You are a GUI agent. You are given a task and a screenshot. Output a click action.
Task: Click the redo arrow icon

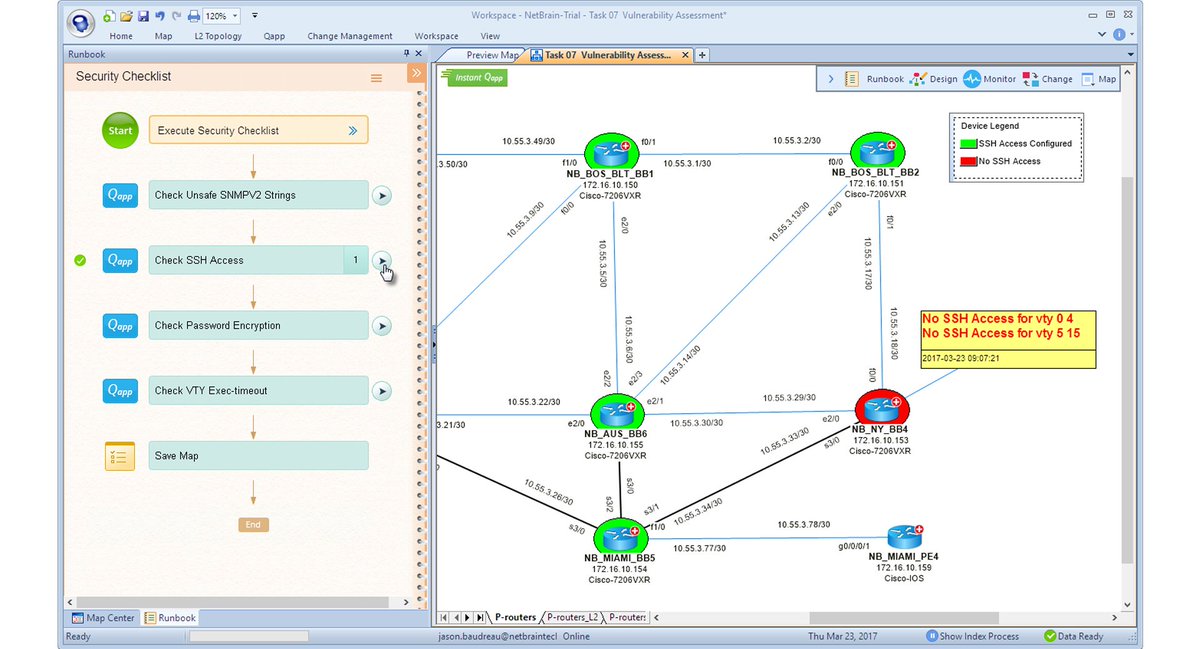(177, 16)
